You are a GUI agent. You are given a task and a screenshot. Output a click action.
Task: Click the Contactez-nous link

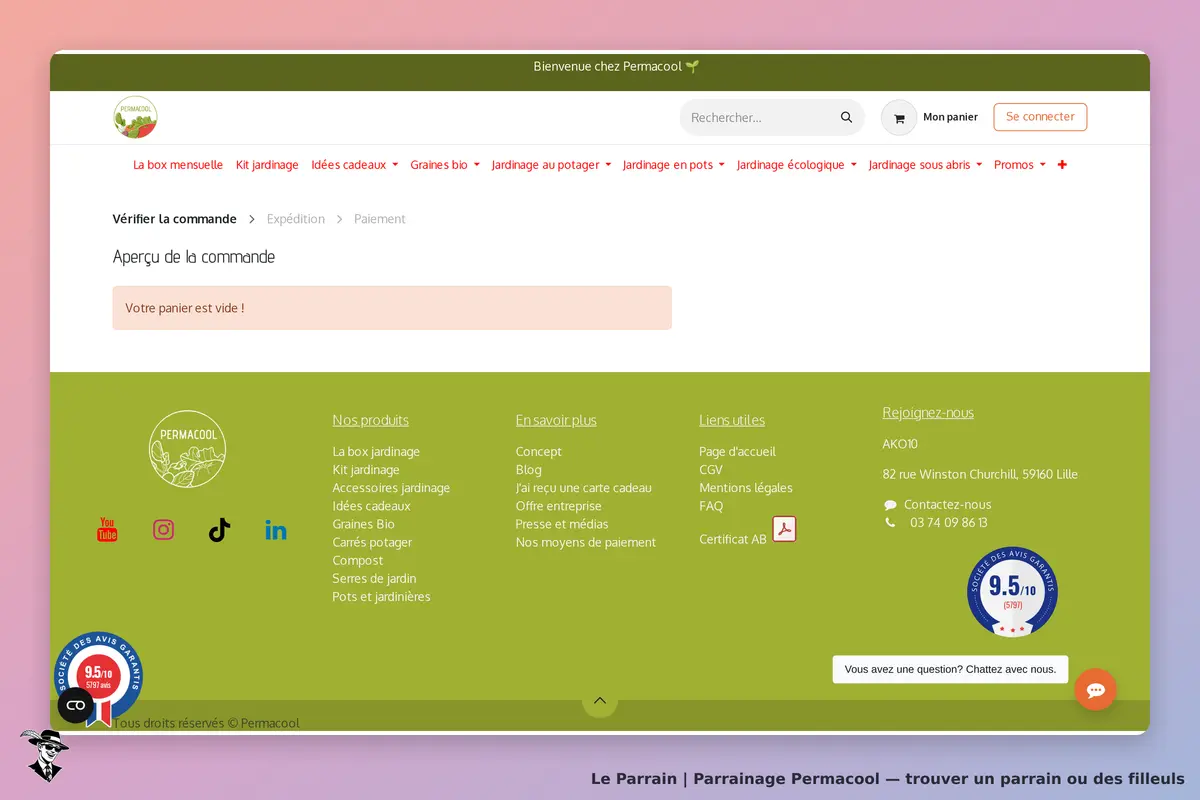pyautogui.click(x=948, y=505)
